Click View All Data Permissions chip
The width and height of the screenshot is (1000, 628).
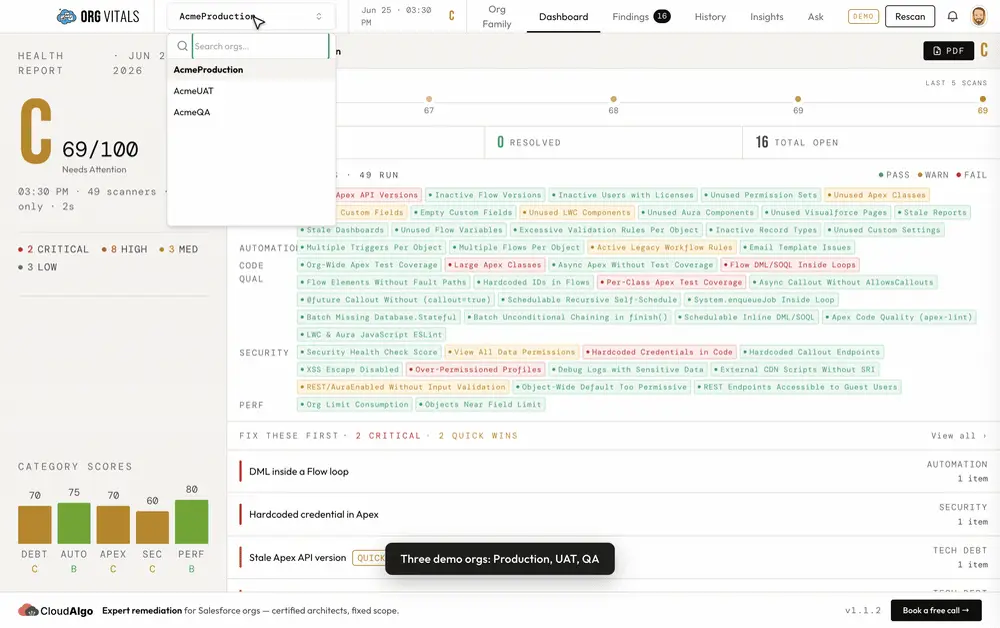pyautogui.click(x=513, y=352)
